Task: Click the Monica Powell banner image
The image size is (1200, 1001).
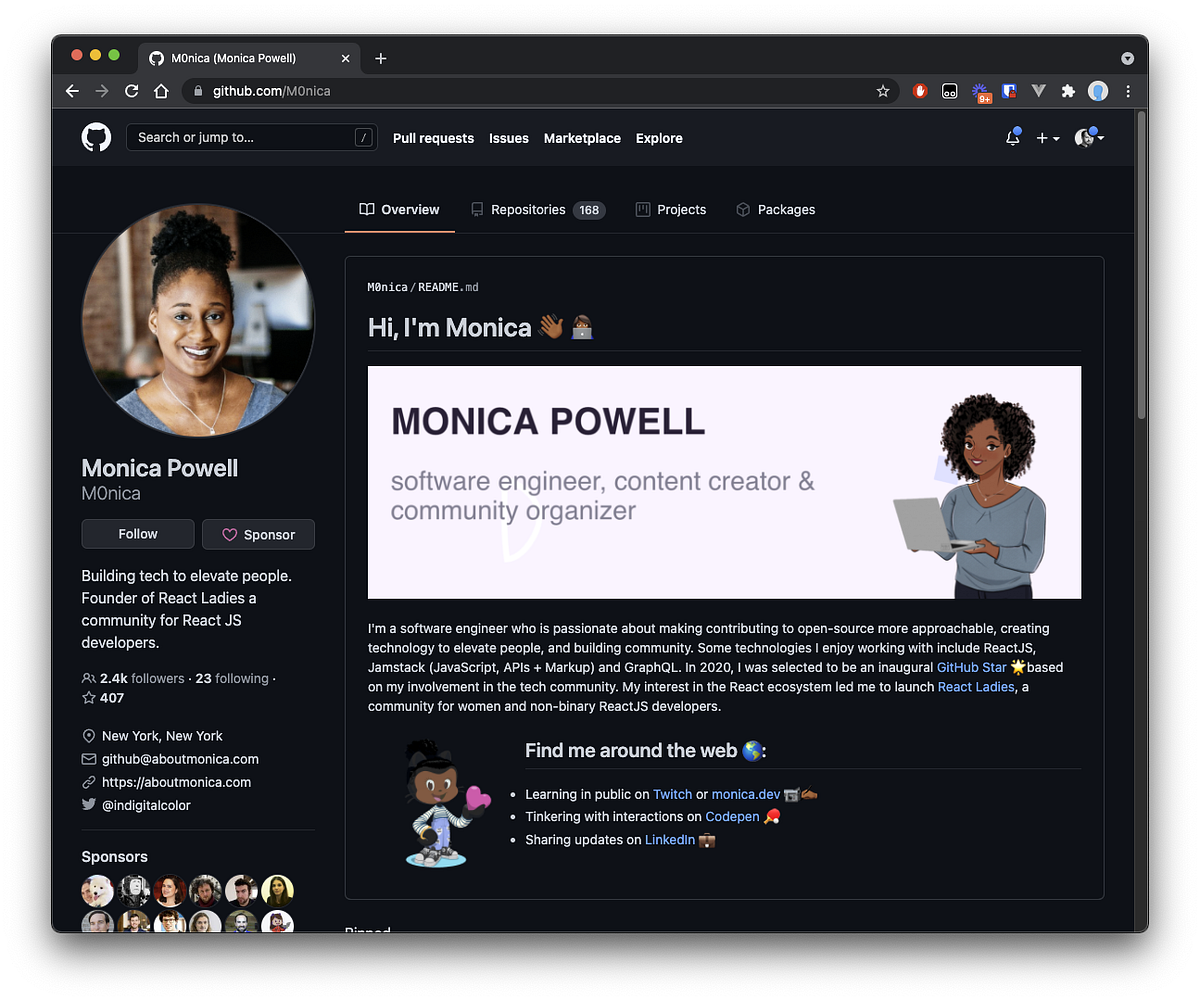Action: click(x=724, y=482)
